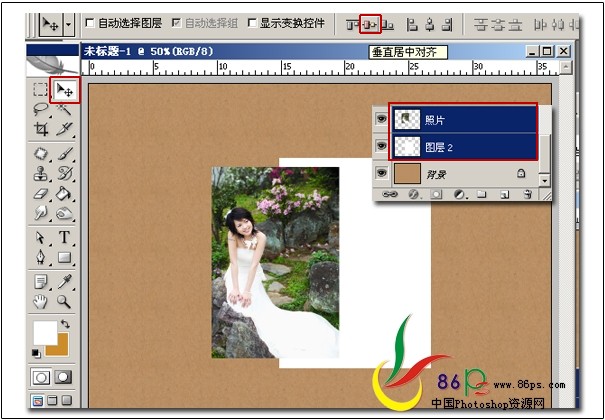Select the Crop tool
The image size is (605, 420).
tap(41, 129)
